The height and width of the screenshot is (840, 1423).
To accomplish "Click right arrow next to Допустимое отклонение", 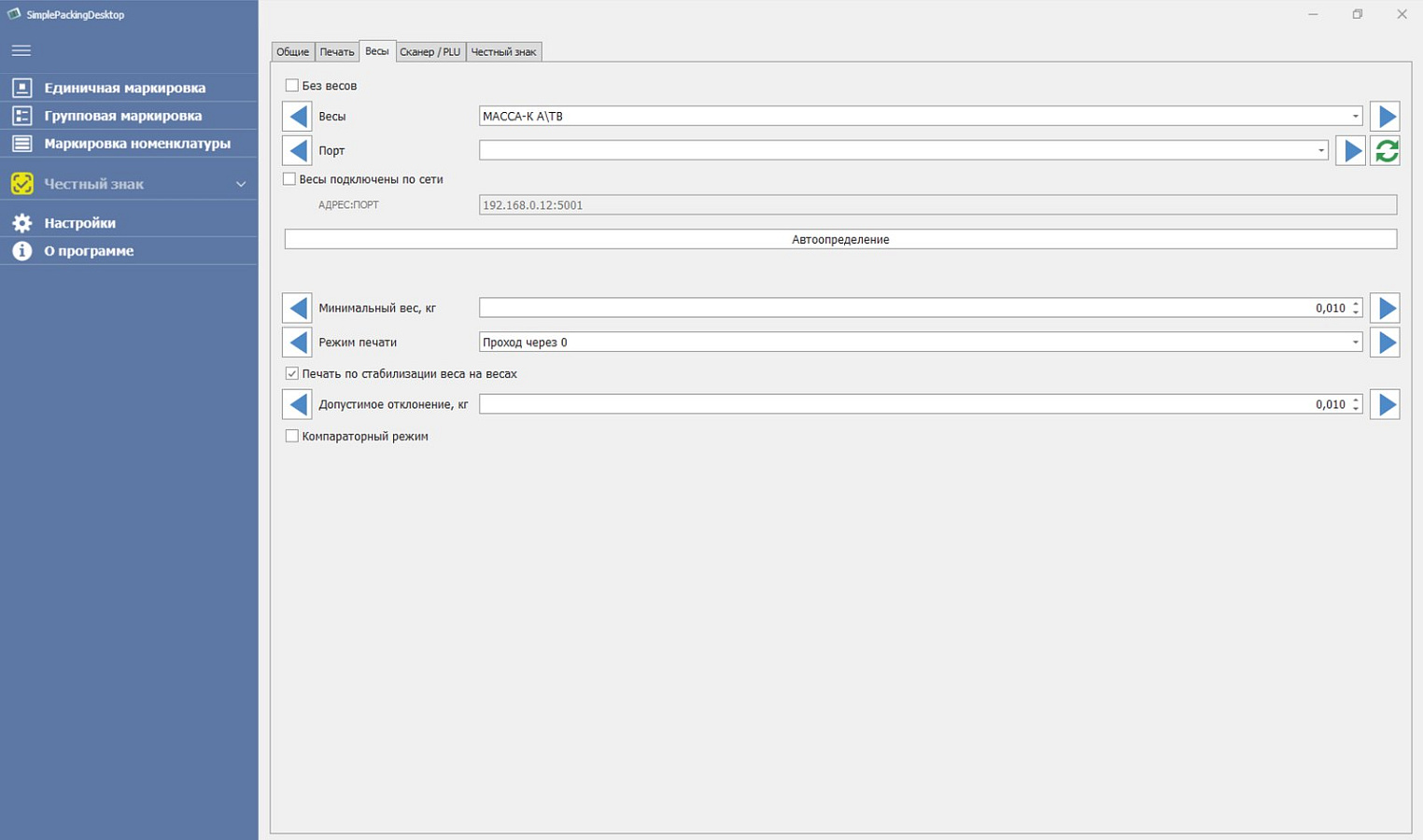I will (x=1386, y=405).
